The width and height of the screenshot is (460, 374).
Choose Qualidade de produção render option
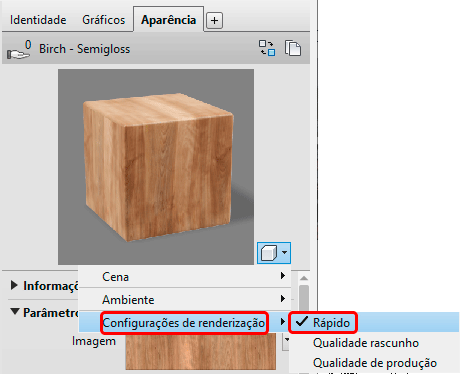point(375,363)
